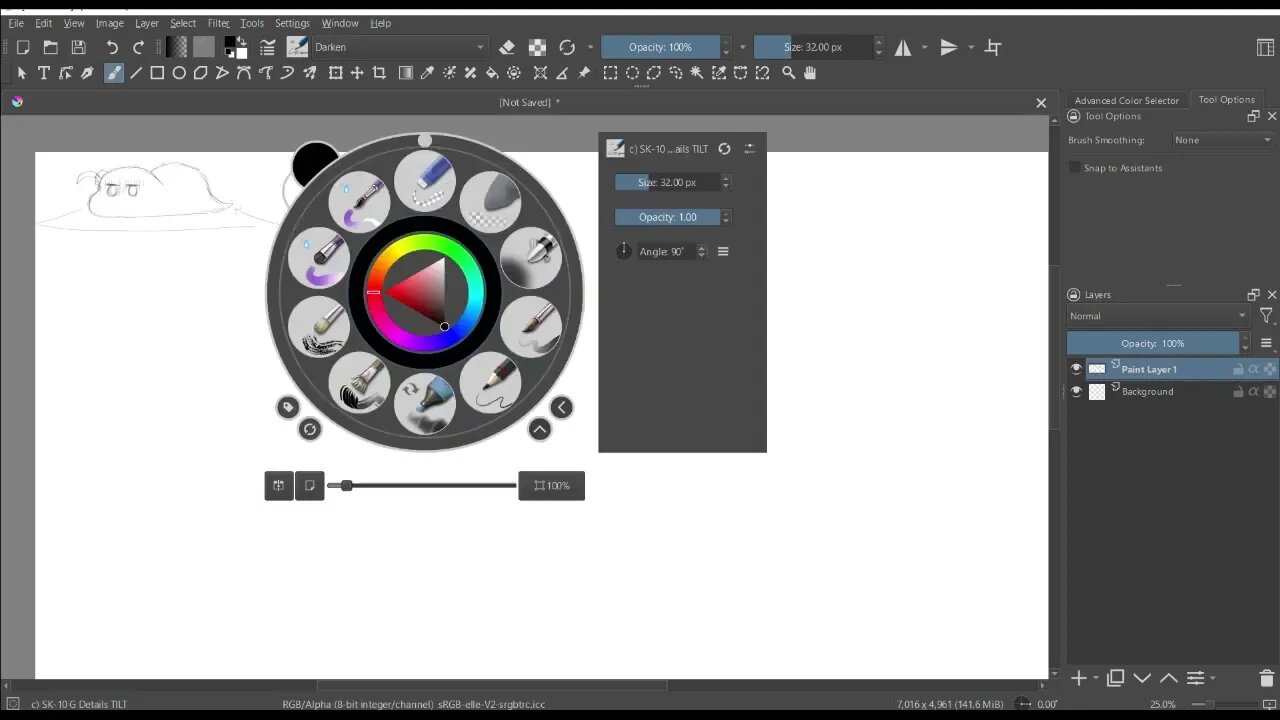Select the Freehand Brush tool
The width and height of the screenshot is (1280, 720).
(114, 73)
